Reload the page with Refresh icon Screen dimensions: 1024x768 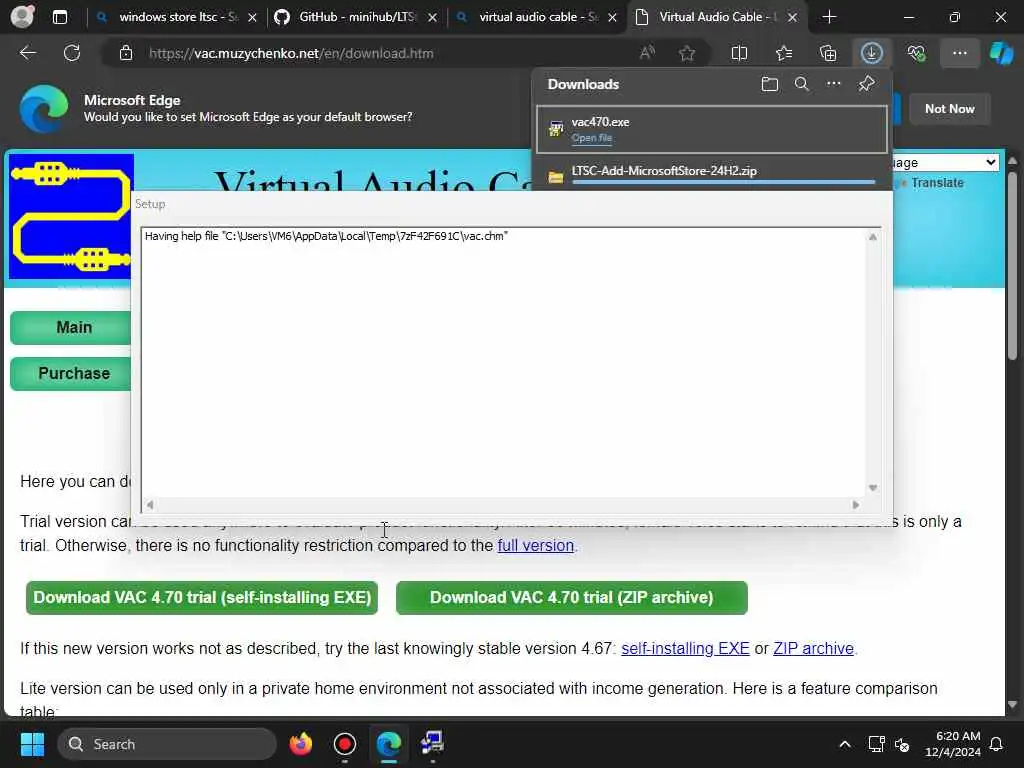(72, 53)
